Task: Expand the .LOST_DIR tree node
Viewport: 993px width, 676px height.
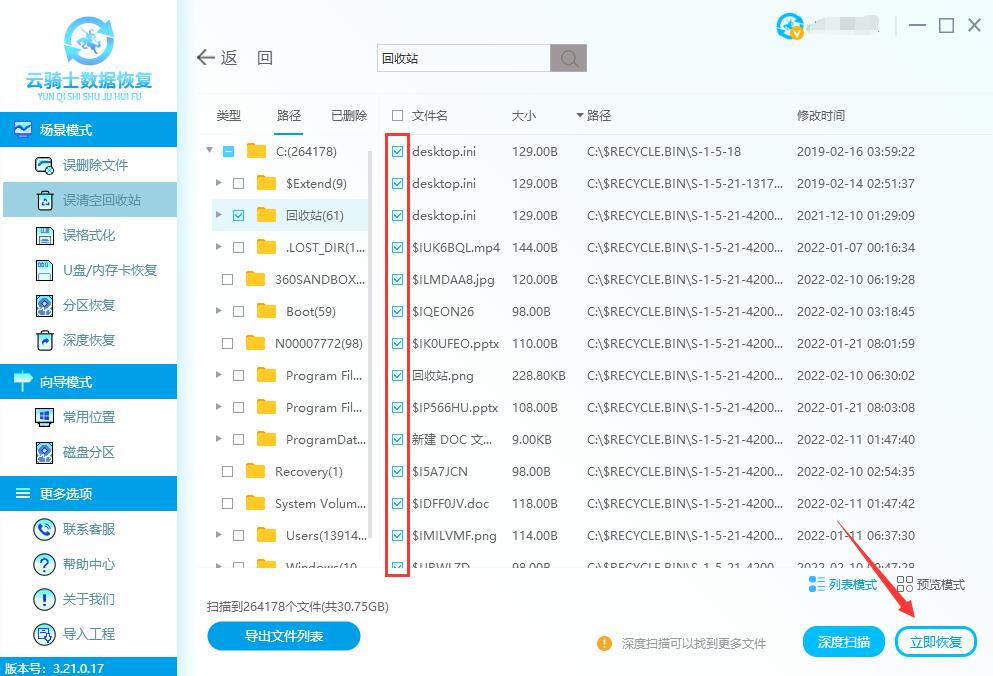Action: (x=218, y=246)
